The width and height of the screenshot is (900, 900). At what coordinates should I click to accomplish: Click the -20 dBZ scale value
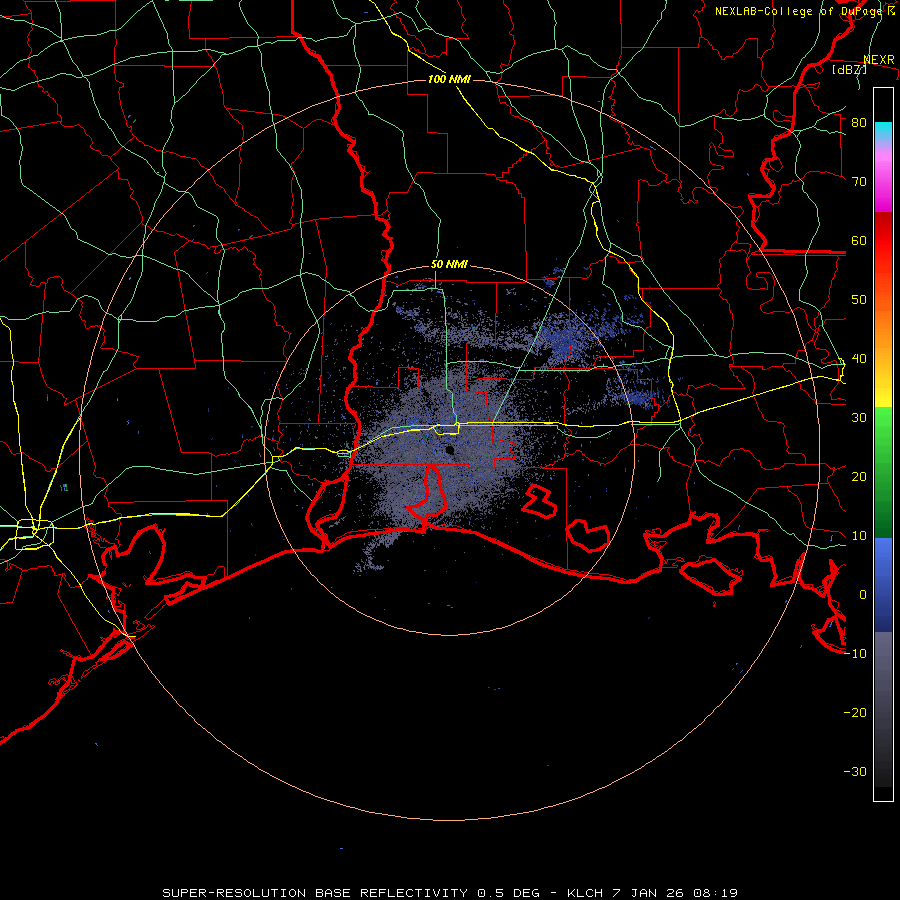(855, 712)
